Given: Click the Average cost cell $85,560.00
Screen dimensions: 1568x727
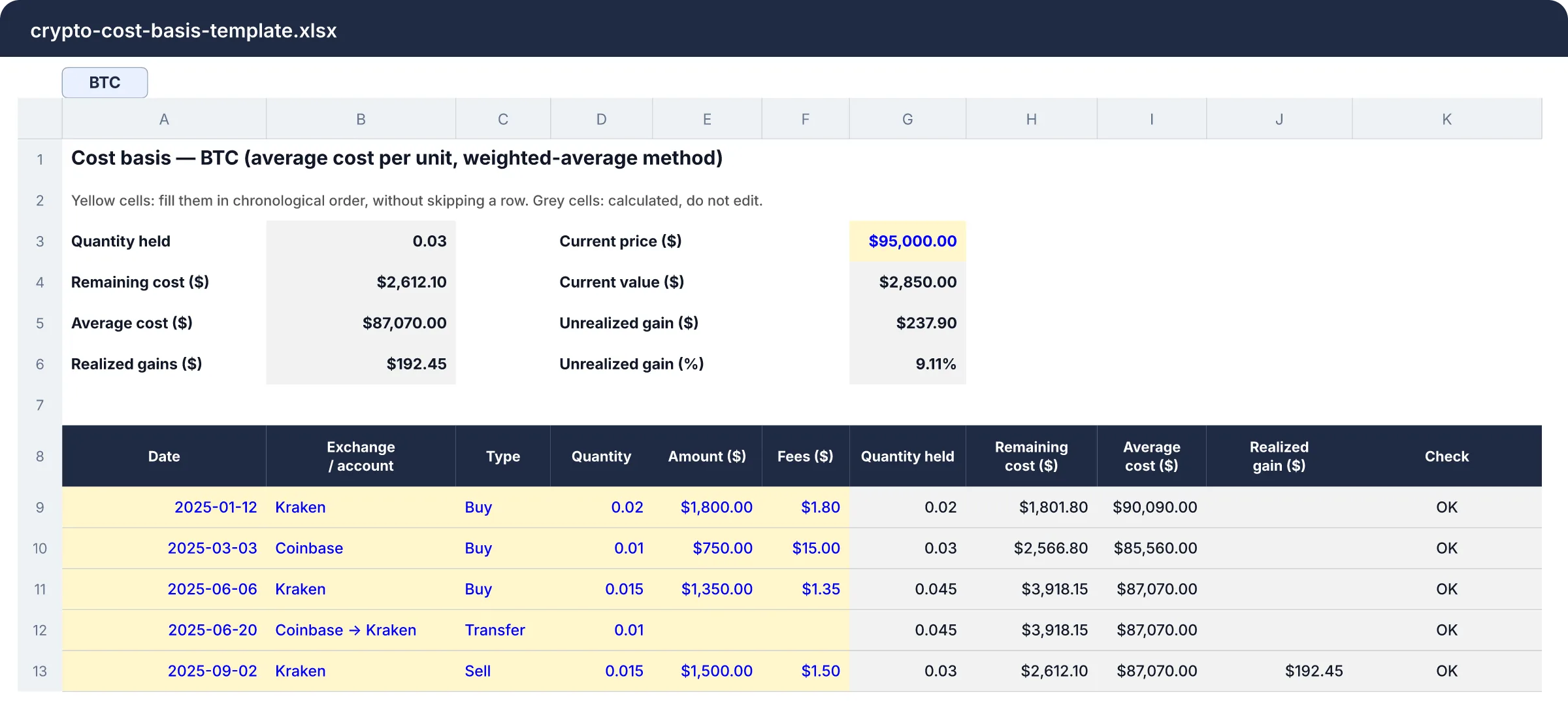Looking at the screenshot, I should (1152, 548).
